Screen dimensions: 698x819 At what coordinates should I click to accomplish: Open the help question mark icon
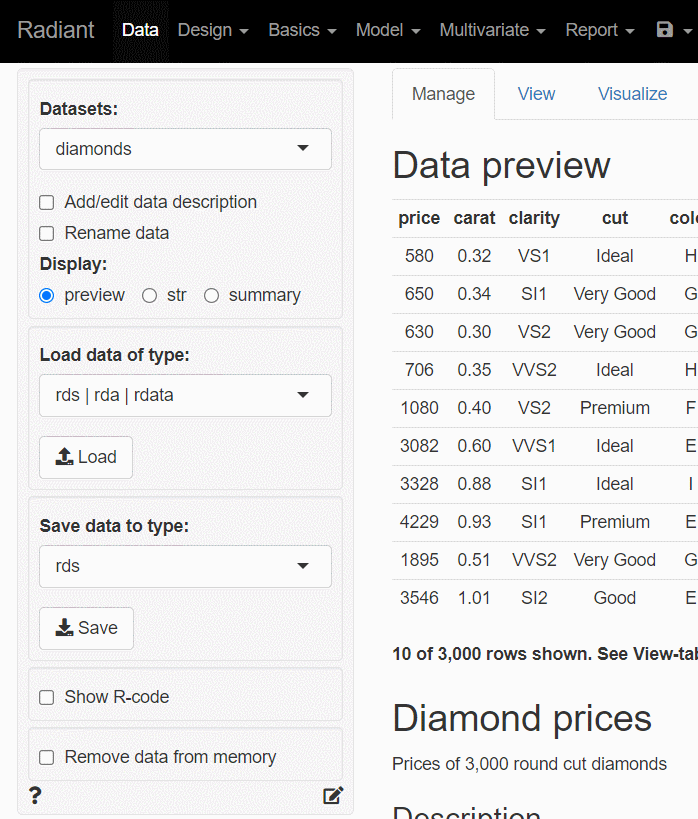[x=35, y=796]
